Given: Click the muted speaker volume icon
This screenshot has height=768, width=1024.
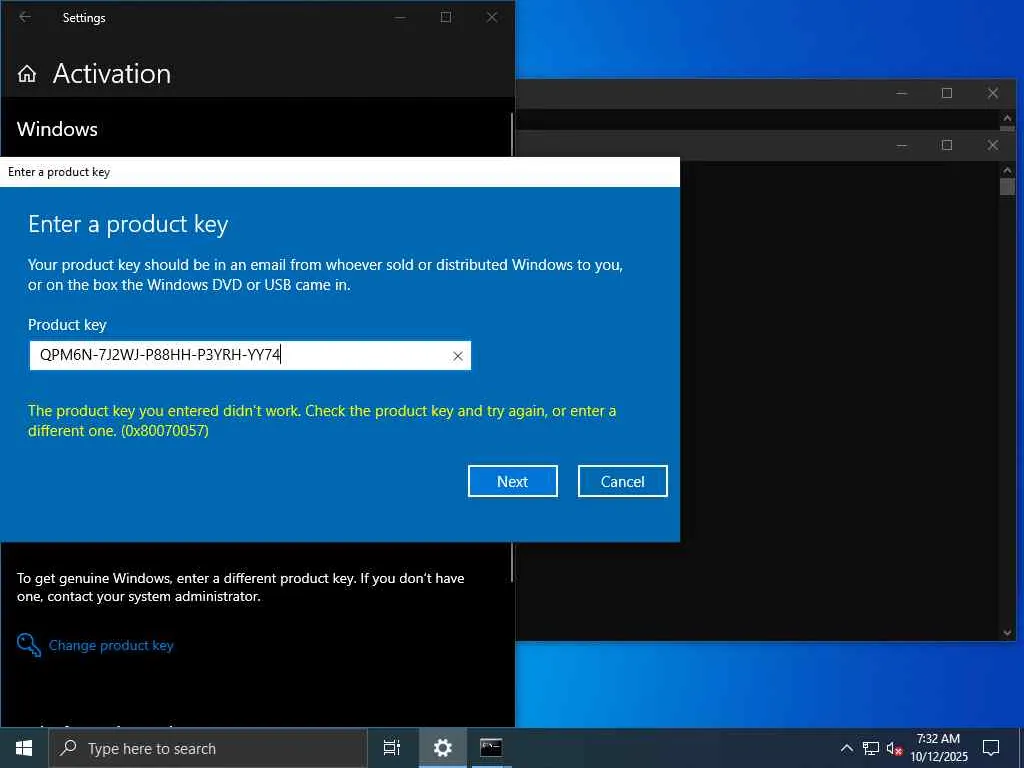Looking at the screenshot, I should (894, 748).
